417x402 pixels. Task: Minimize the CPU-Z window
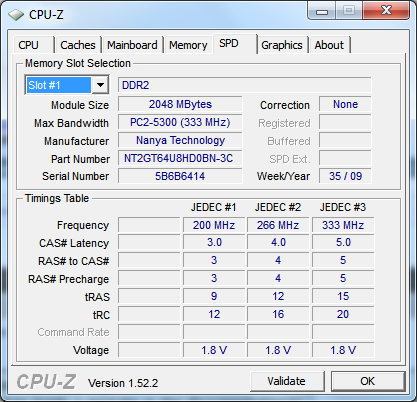(322, 11)
